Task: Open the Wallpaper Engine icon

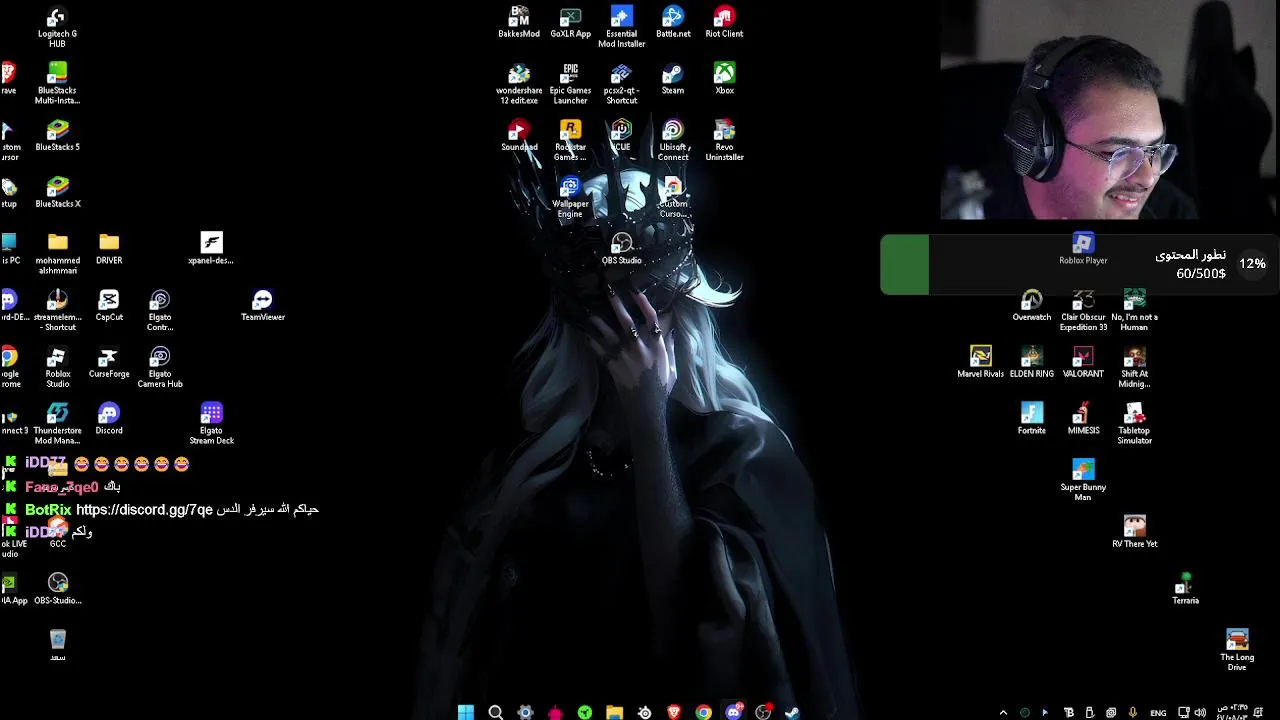Action: tap(570, 198)
